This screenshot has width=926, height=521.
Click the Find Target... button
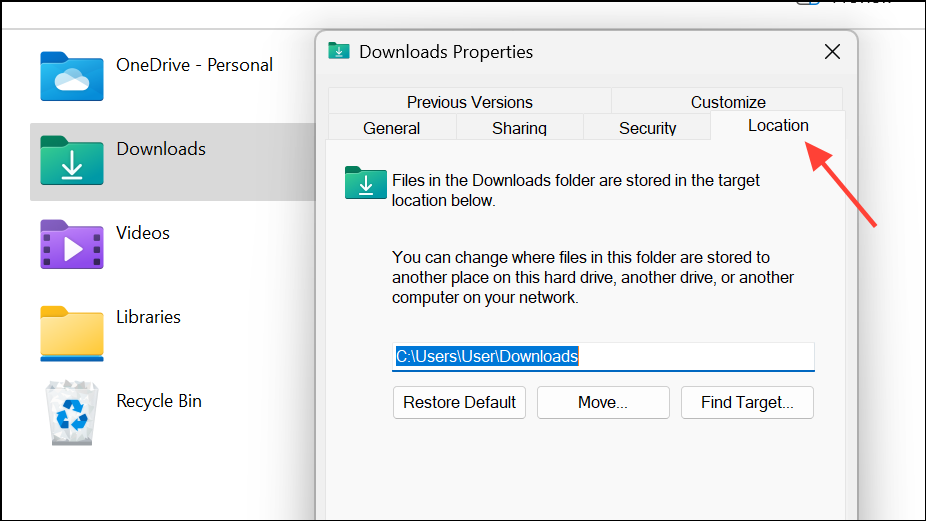747,402
